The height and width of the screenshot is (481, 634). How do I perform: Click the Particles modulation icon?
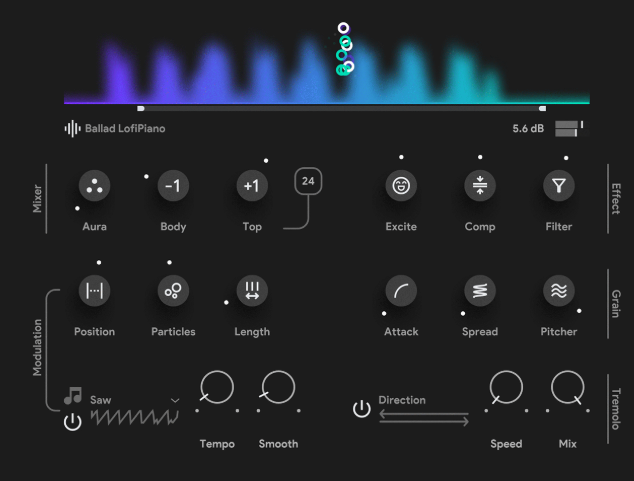173,290
